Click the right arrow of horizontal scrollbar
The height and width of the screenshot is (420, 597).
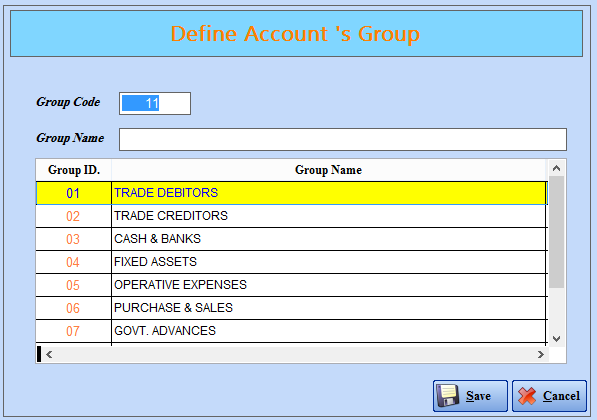click(541, 355)
